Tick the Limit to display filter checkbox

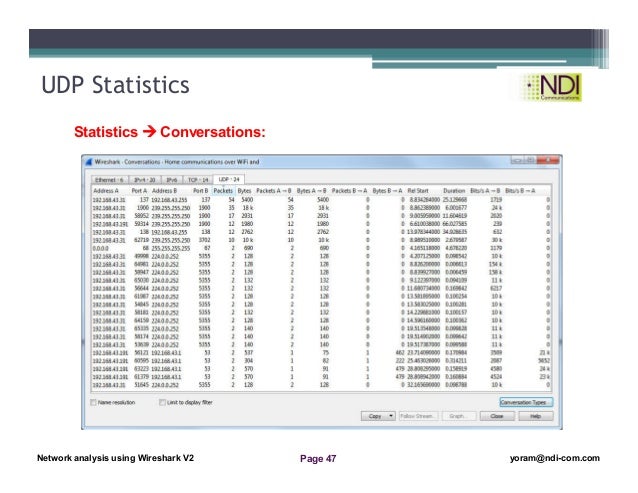click(x=162, y=402)
